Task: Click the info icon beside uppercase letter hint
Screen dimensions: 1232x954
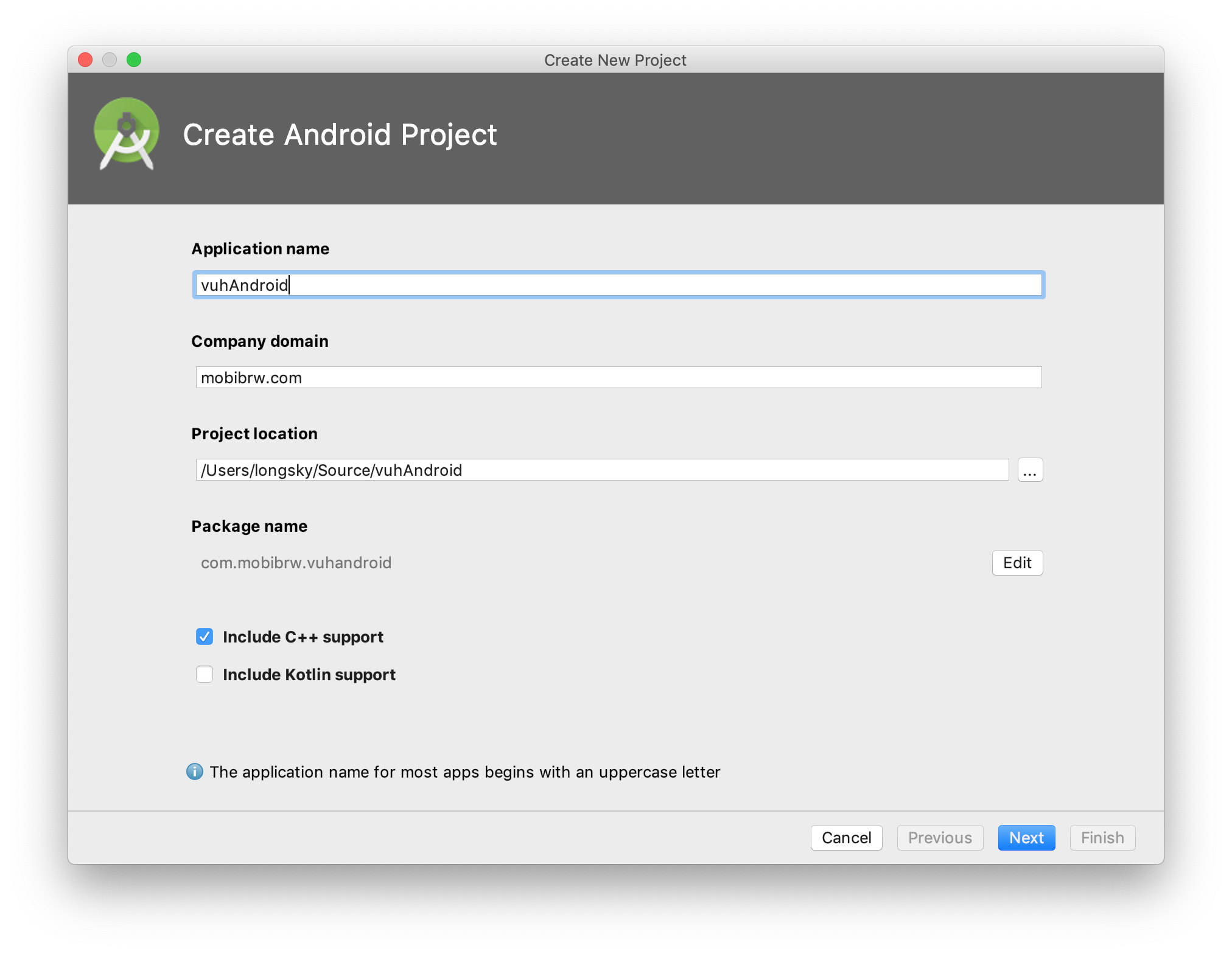Action: point(195,771)
